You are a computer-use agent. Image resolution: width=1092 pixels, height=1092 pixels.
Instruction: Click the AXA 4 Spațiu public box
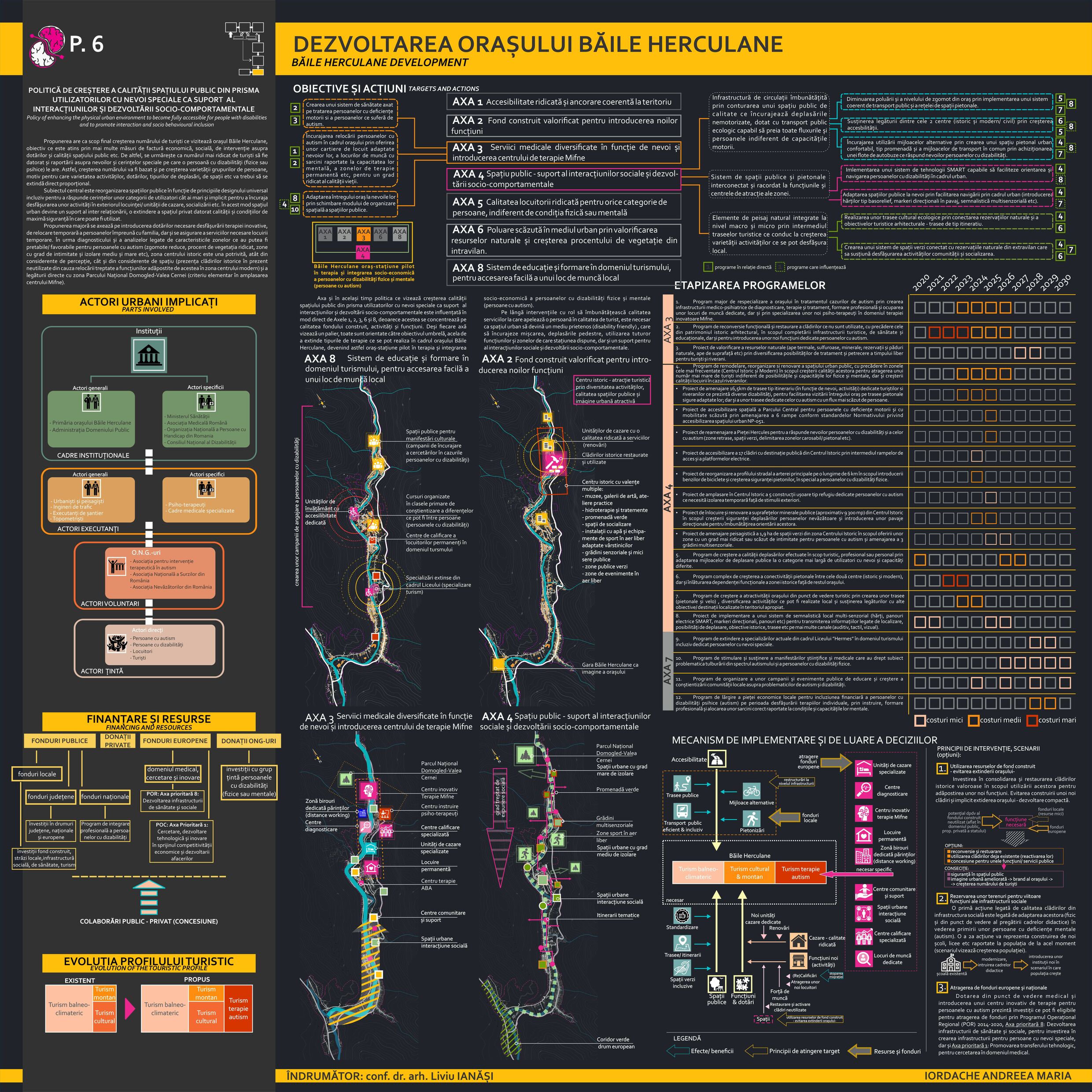click(x=564, y=179)
